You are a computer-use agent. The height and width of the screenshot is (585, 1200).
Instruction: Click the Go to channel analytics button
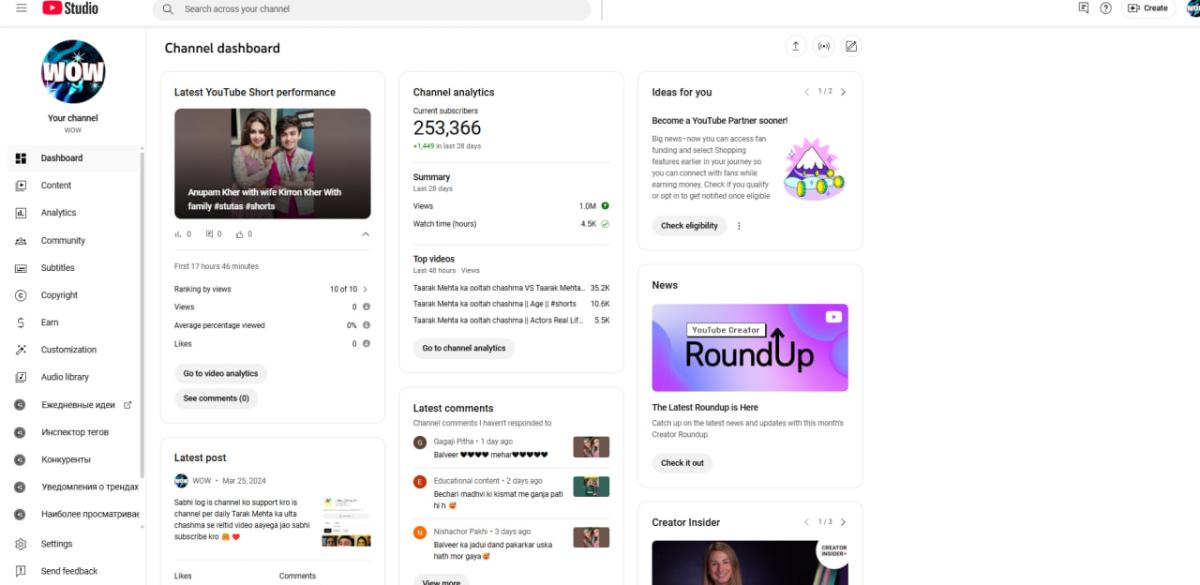[x=464, y=348]
